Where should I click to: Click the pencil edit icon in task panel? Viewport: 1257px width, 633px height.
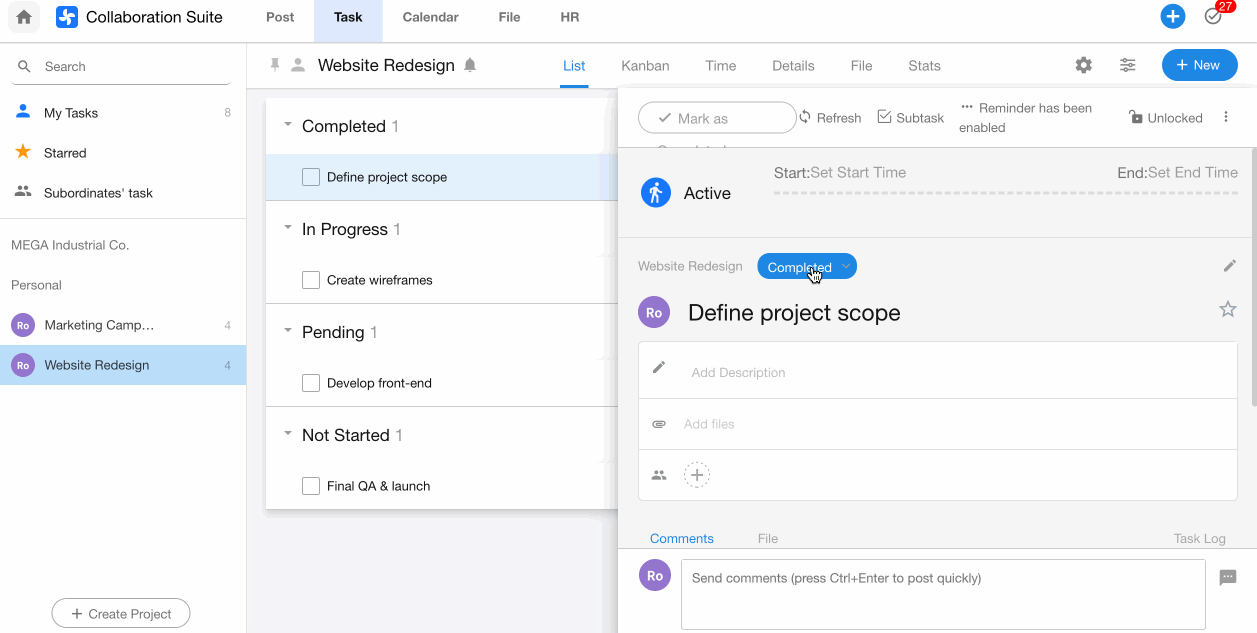[1229, 266]
